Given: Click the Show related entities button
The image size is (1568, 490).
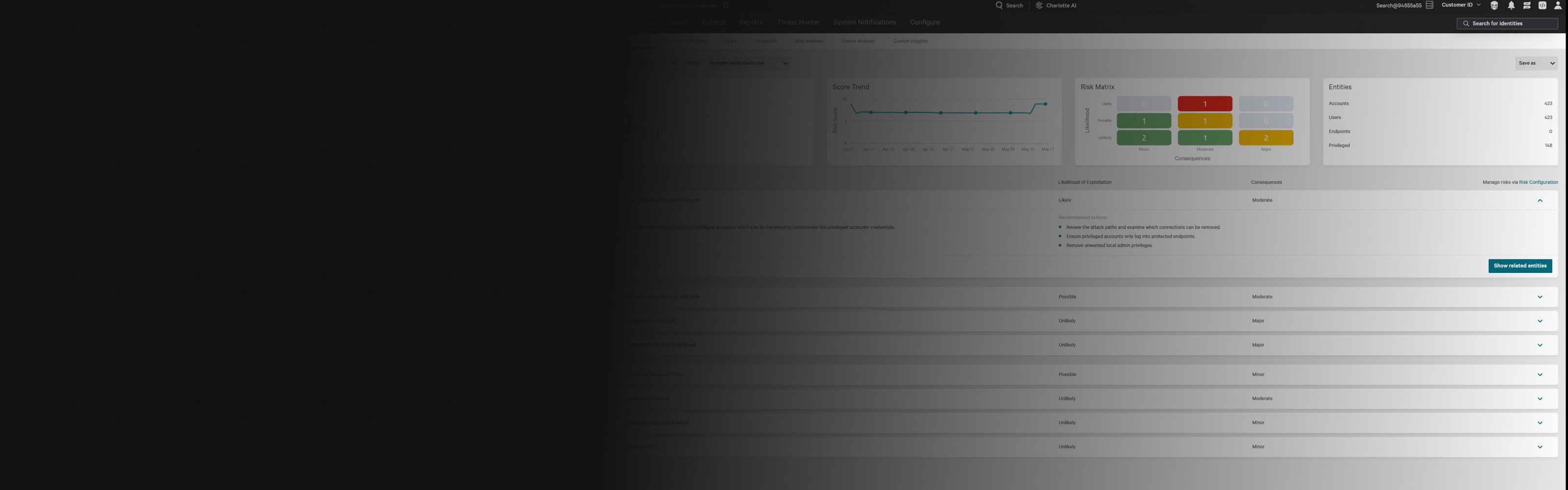Looking at the screenshot, I should click(1519, 266).
